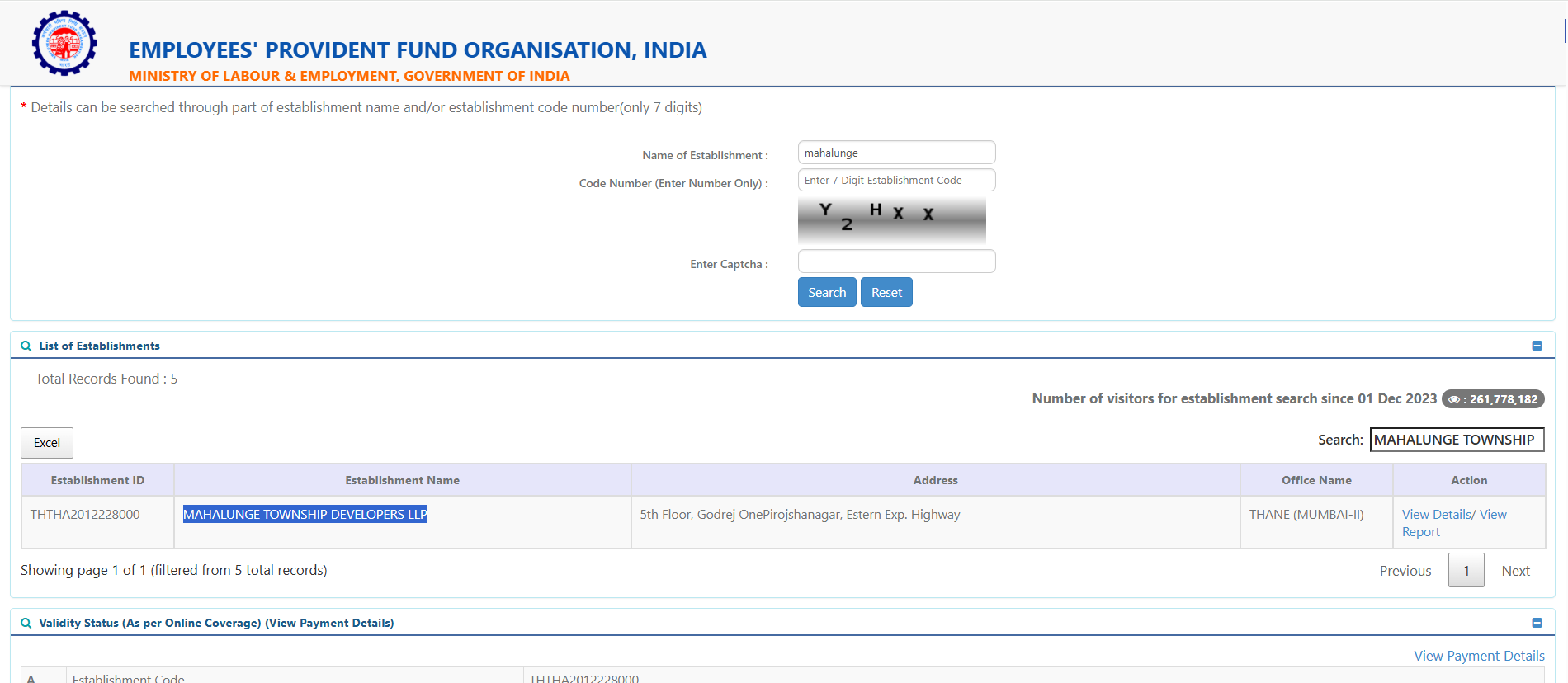Collapse the List of Establishments panel
Viewport: 1568px width, 683px height.
1537,346
